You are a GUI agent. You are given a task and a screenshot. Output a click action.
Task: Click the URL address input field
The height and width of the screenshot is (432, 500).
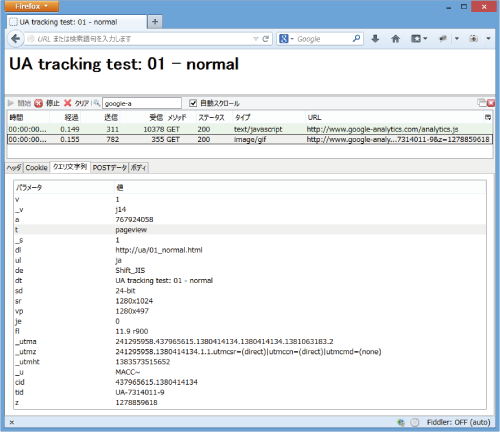pos(143,39)
